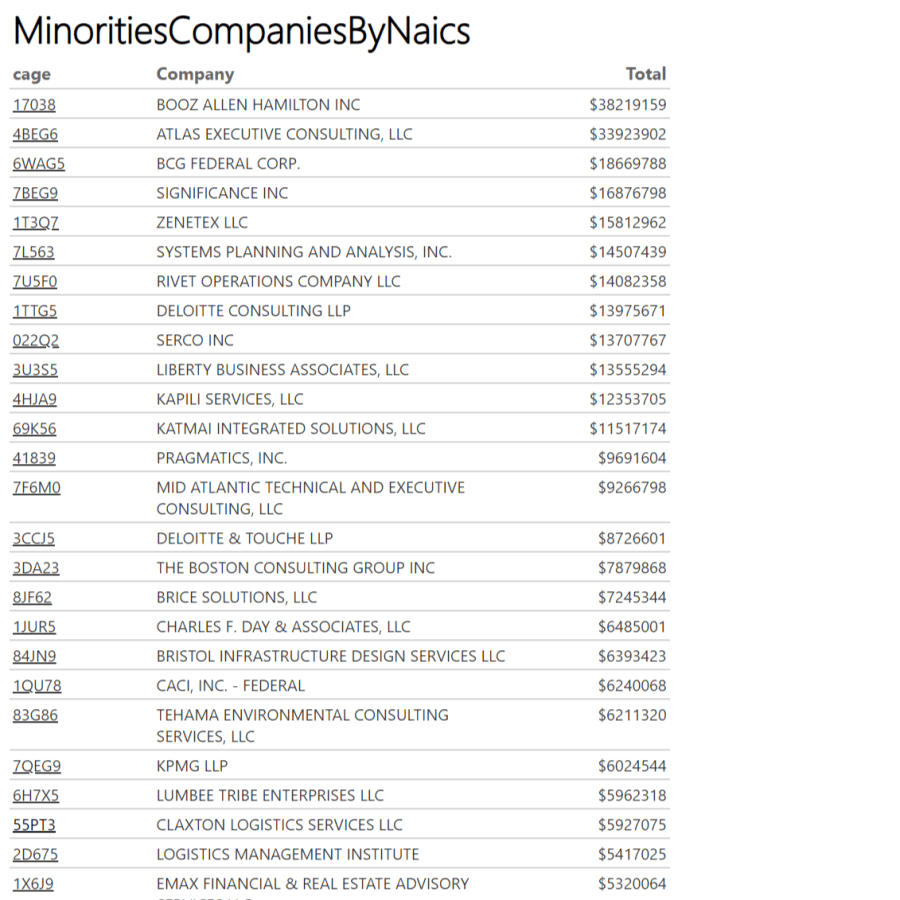Image resolution: width=900 pixels, height=900 pixels.
Task: Select the BOOZ ALLEN HAMILTON INC cell
Action: (x=258, y=105)
